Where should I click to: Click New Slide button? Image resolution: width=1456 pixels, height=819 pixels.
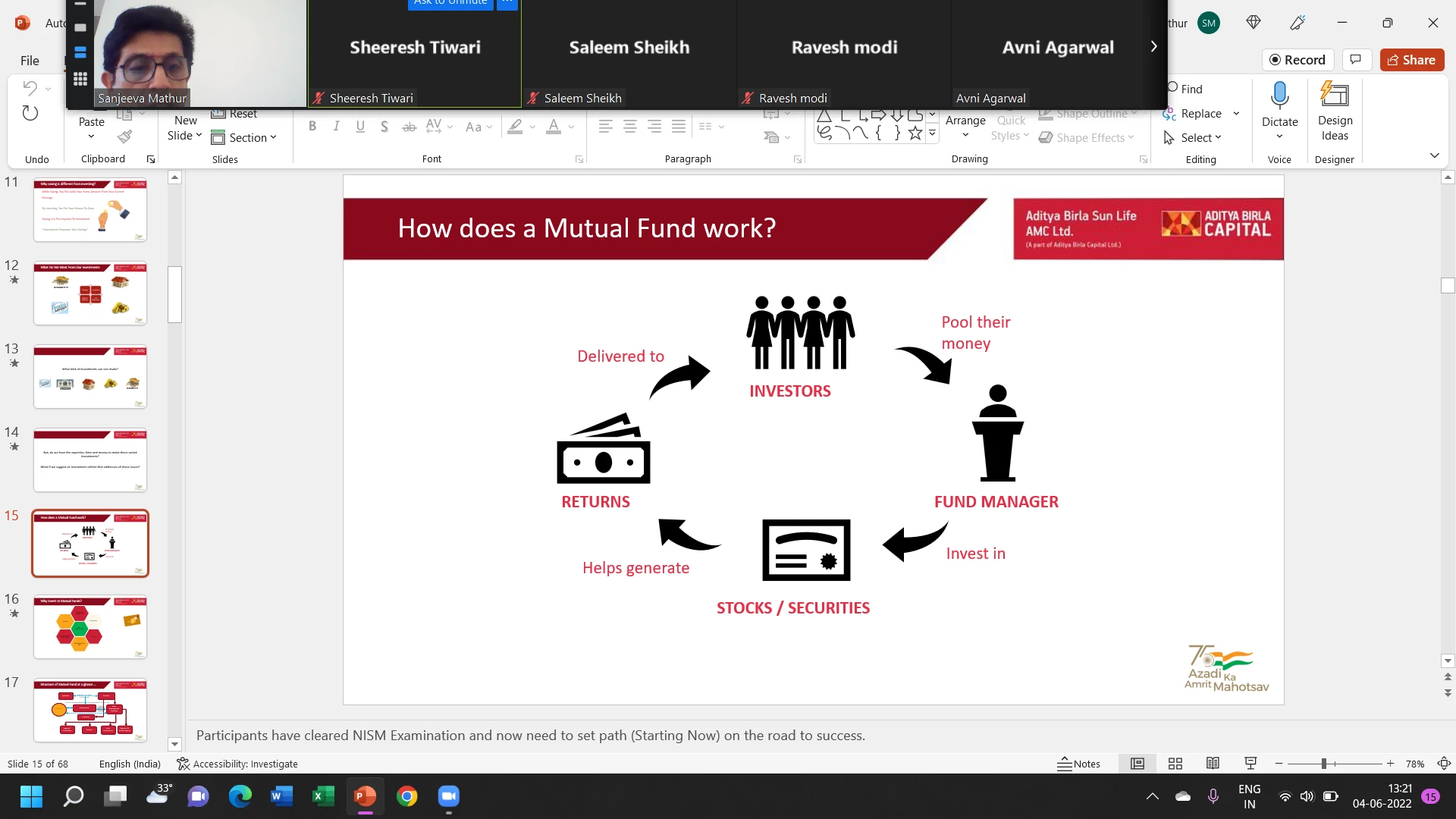(185, 127)
